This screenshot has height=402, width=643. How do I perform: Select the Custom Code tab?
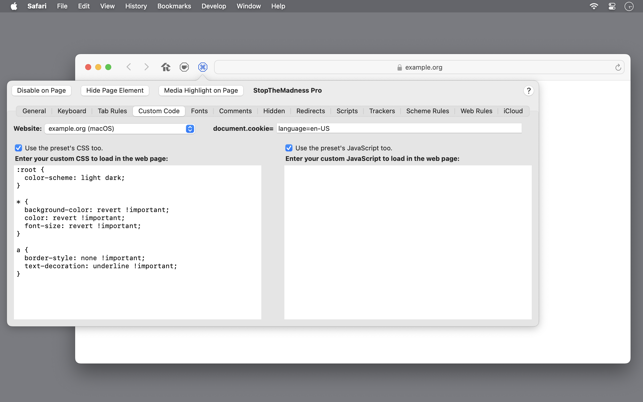(x=159, y=111)
